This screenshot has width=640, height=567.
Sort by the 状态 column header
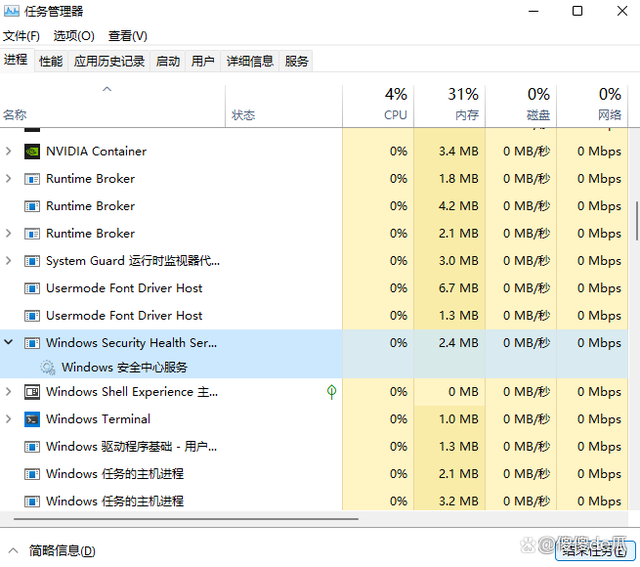tap(284, 106)
